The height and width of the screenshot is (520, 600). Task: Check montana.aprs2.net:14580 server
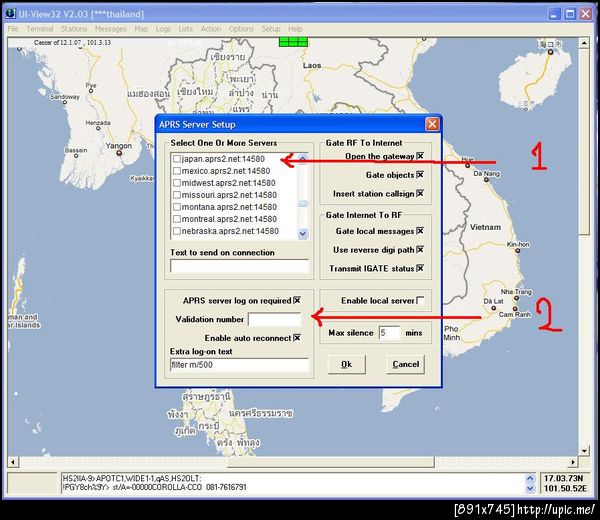point(177,207)
